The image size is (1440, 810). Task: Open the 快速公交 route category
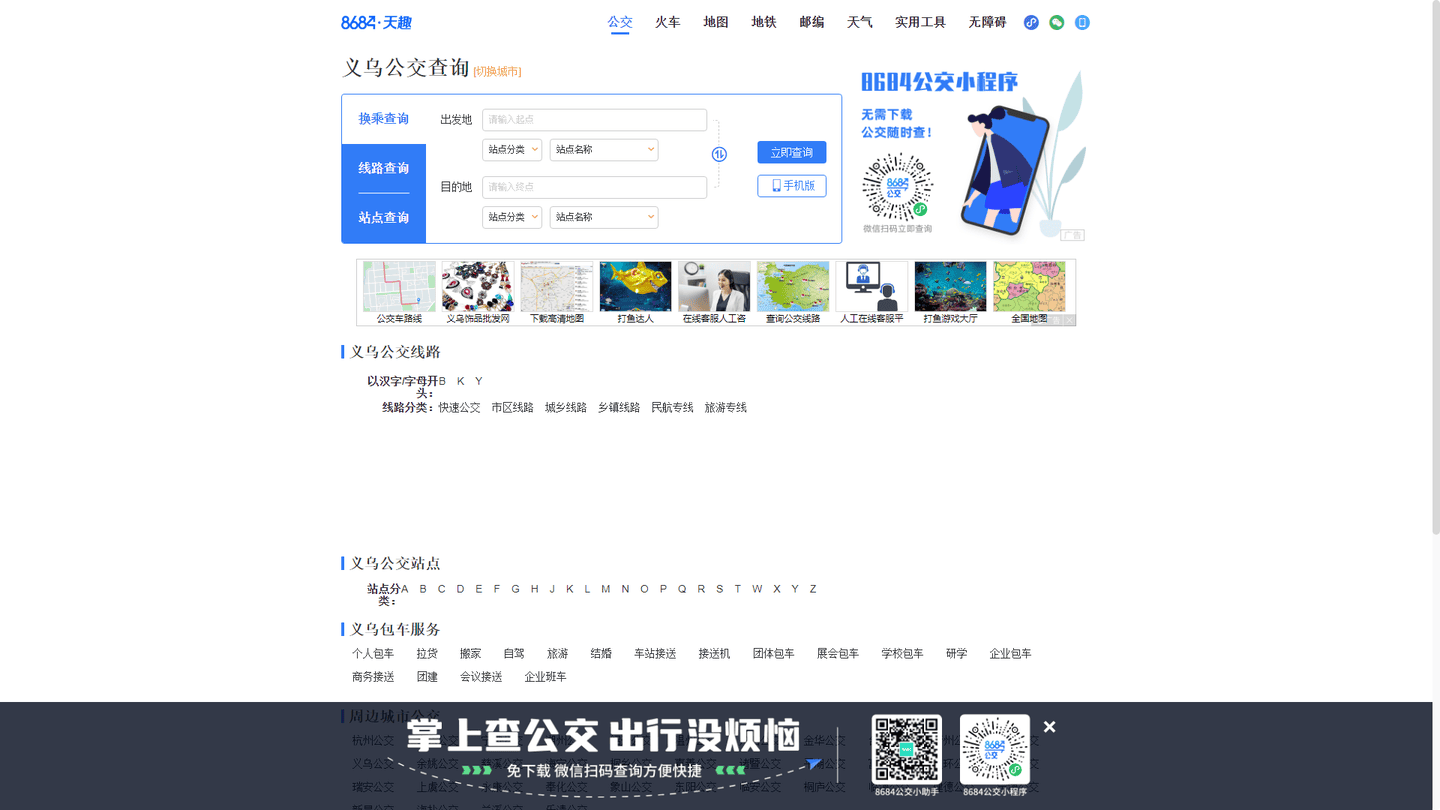pos(459,408)
